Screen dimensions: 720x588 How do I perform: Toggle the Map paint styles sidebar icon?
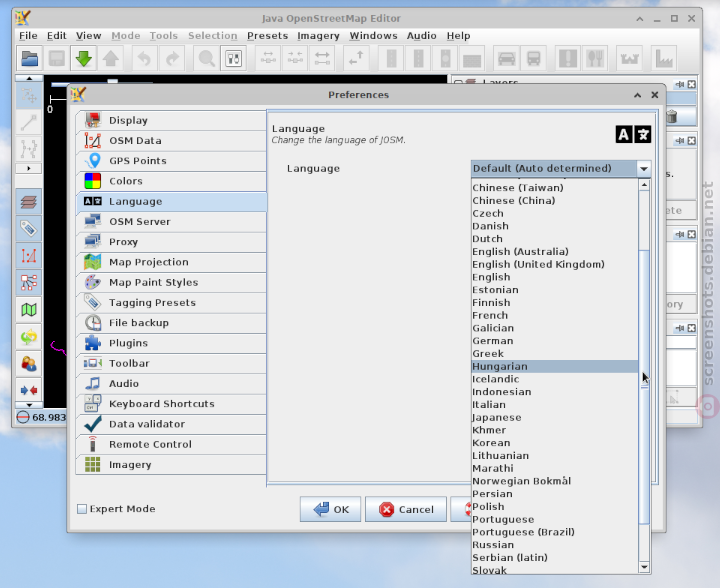tap(28, 310)
